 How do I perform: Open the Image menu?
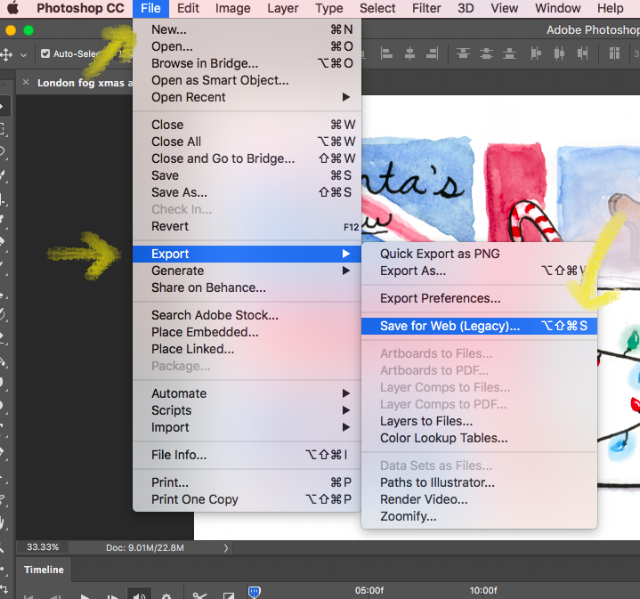click(233, 8)
